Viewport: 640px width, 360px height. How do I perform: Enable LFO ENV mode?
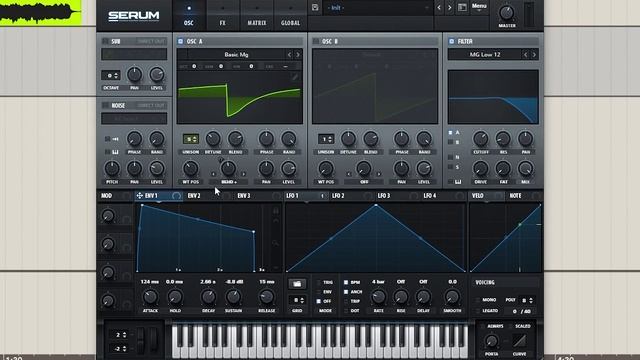tap(319, 292)
